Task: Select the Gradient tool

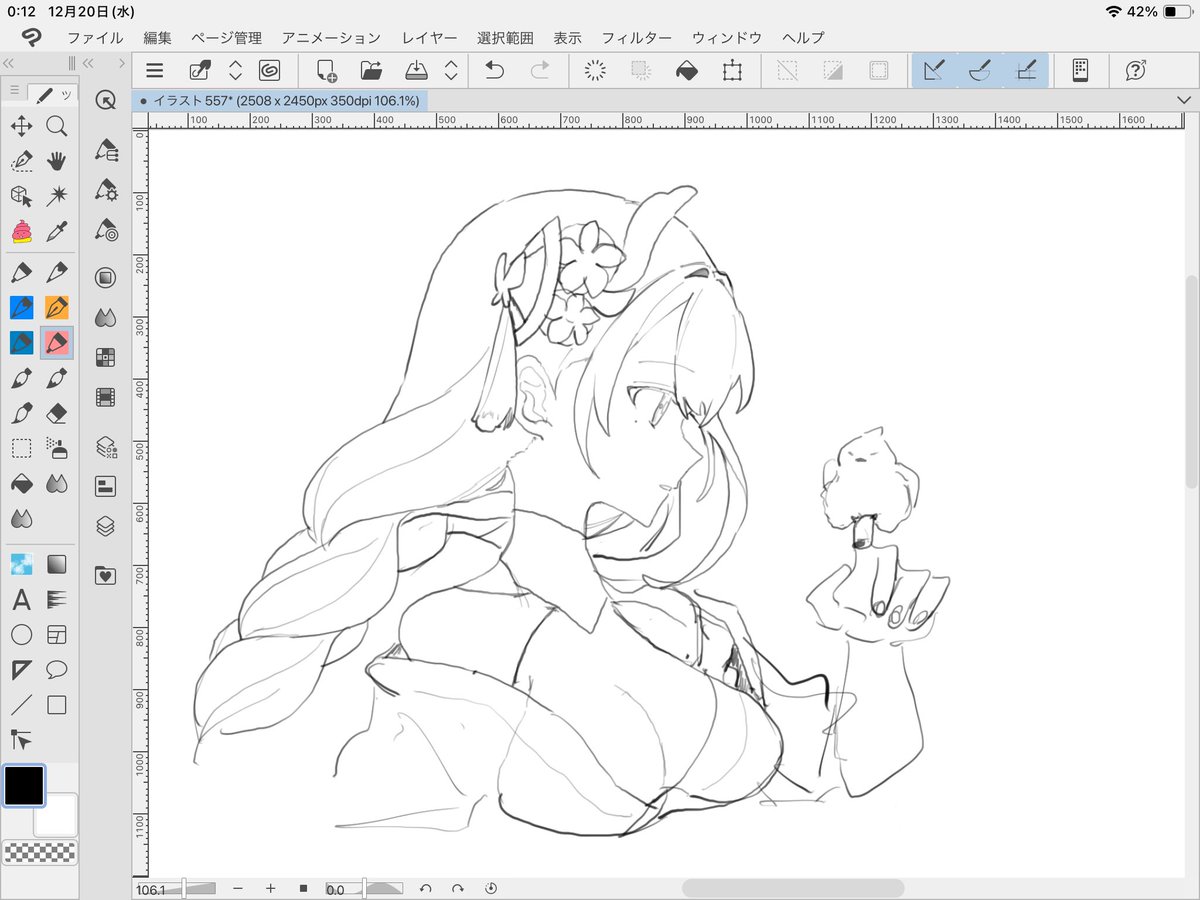Action: (x=57, y=564)
